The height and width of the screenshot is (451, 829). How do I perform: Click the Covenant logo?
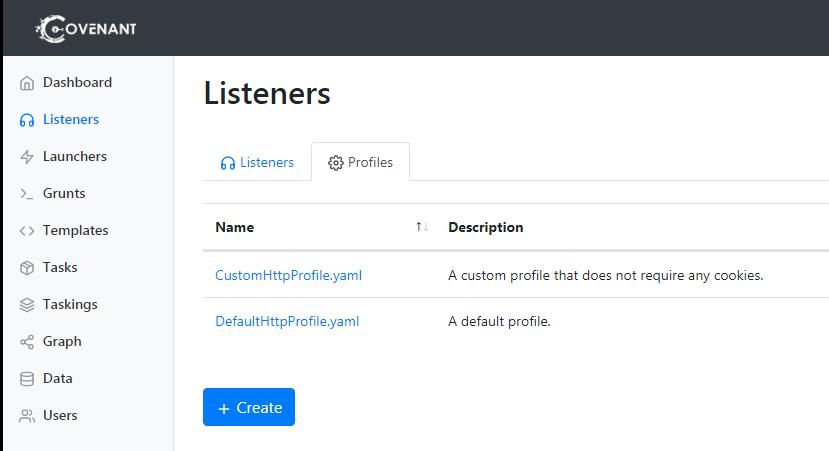point(86,29)
